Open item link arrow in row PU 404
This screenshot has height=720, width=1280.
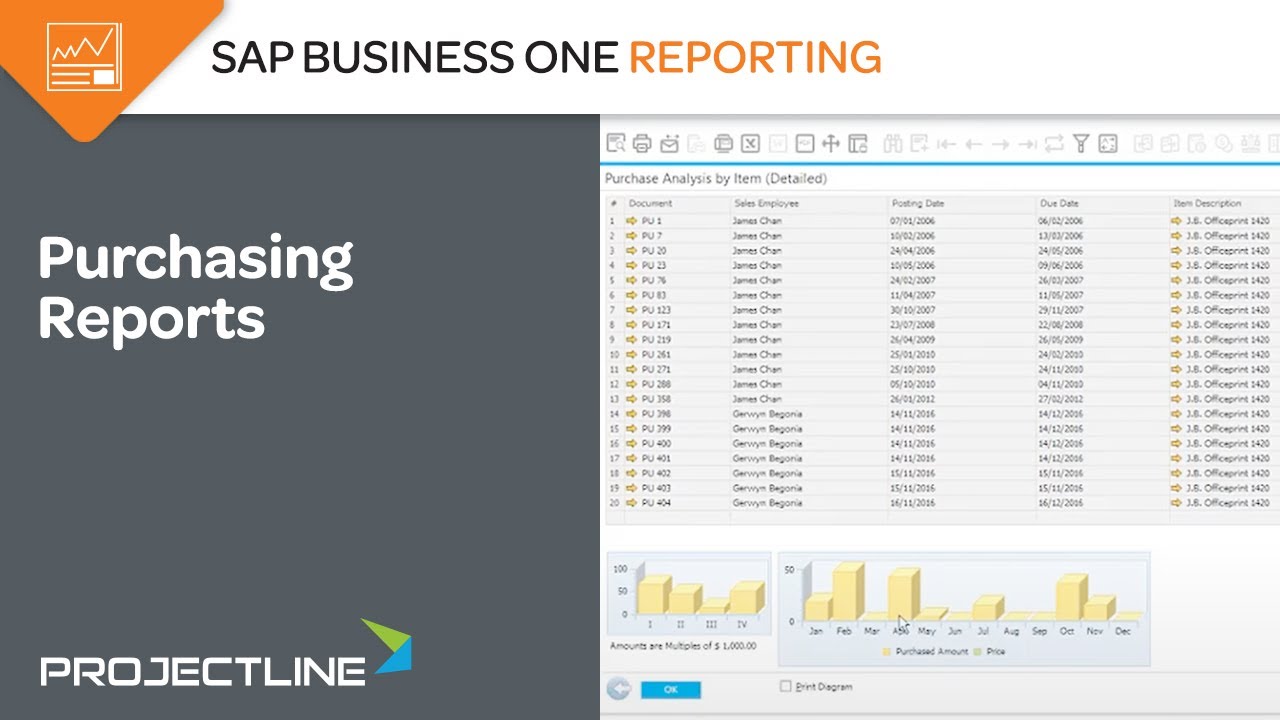1177,503
